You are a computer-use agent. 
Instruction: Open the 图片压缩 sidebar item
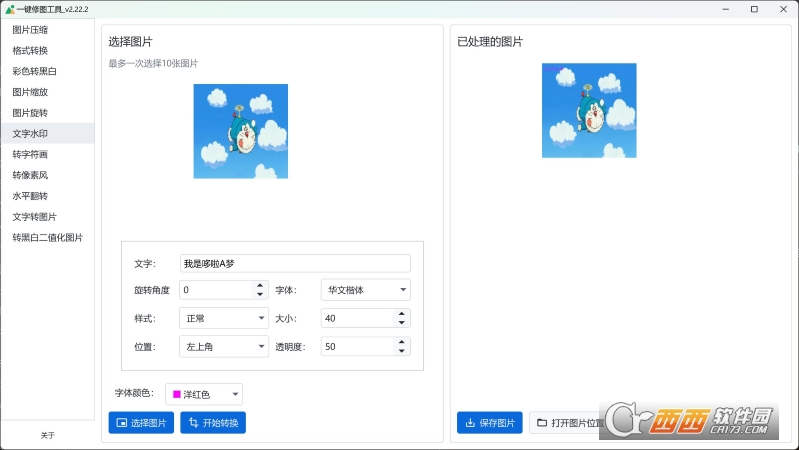coord(47,30)
